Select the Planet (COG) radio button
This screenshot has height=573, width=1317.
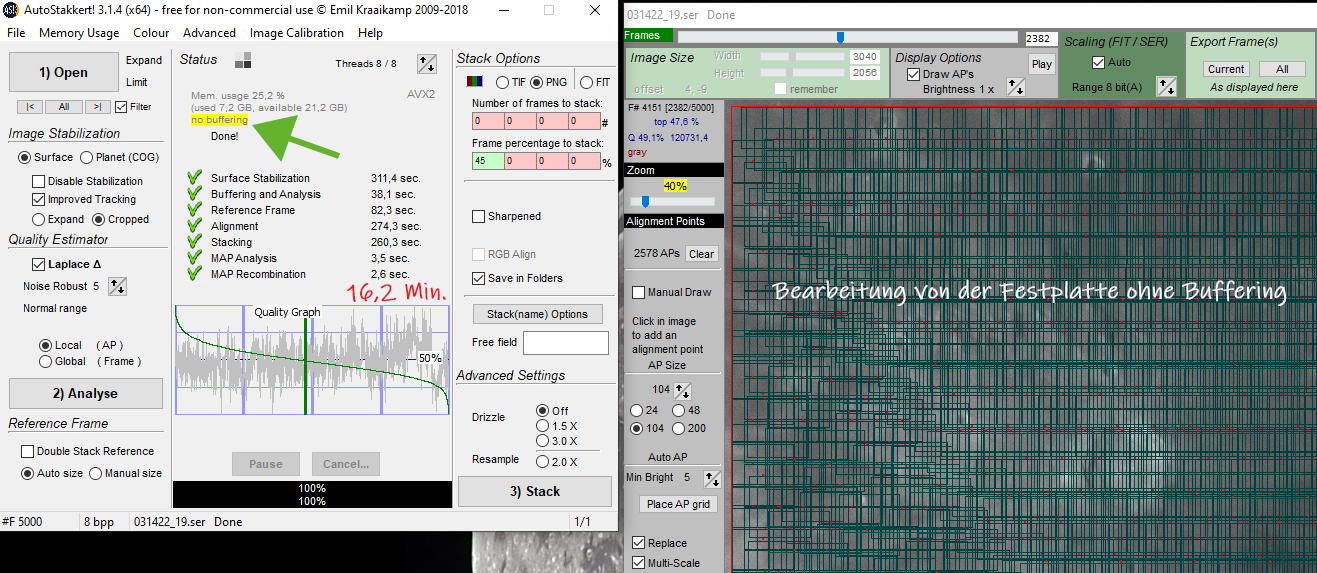coord(87,157)
